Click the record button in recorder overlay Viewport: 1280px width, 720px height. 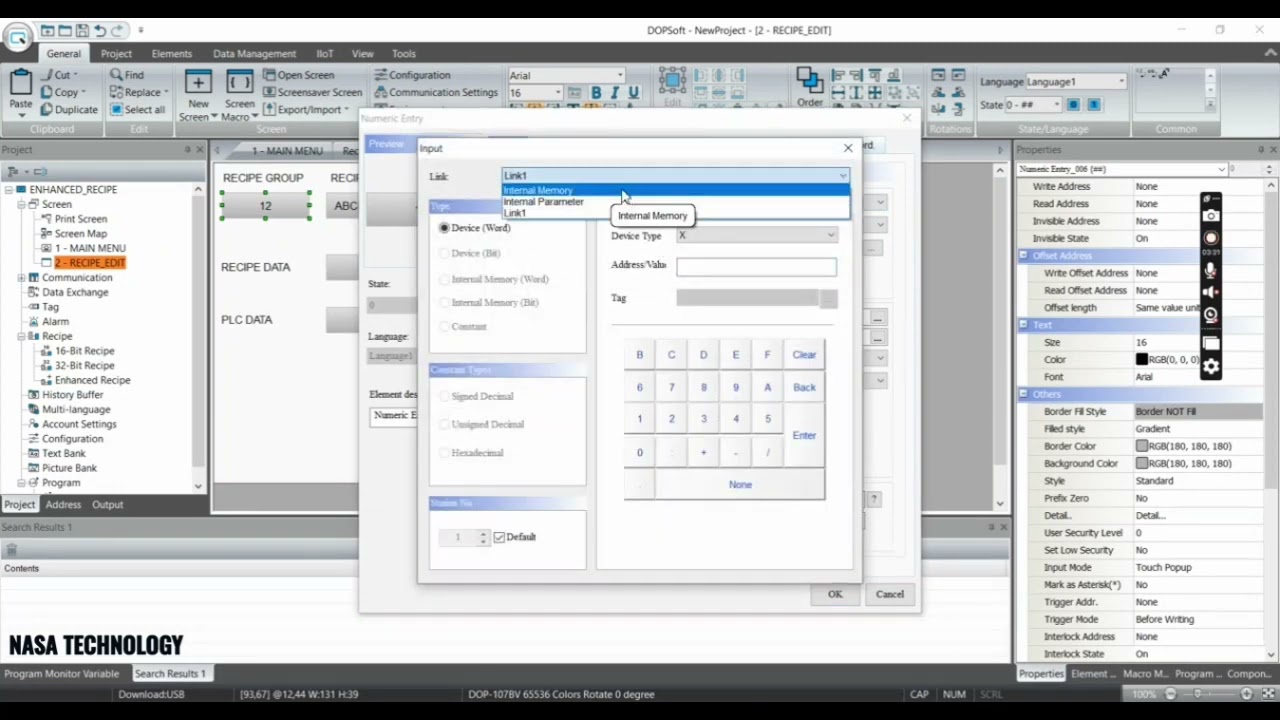click(x=1211, y=238)
